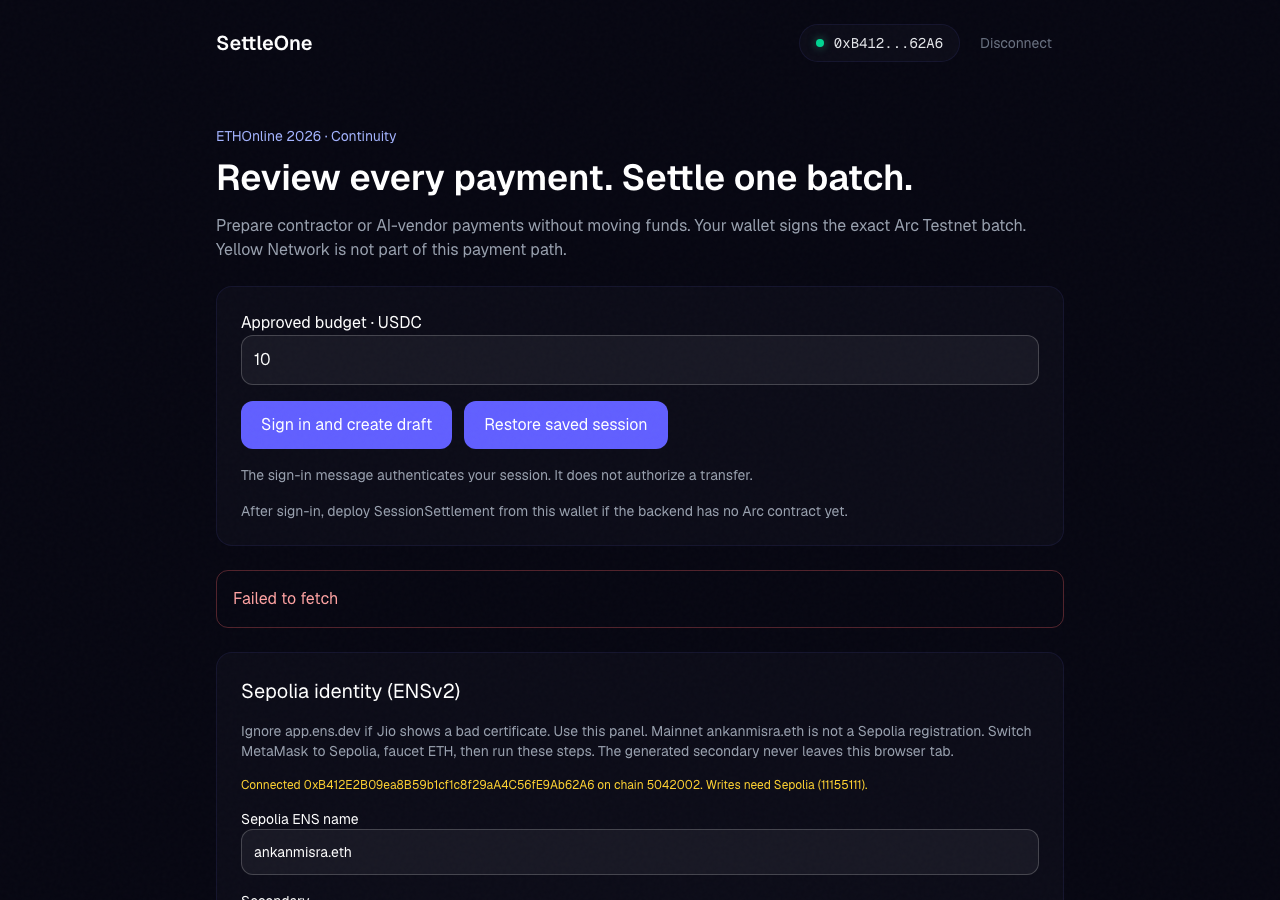The width and height of the screenshot is (1280, 900).
Task: Disconnect the connected wallet
Action: [1016, 43]
